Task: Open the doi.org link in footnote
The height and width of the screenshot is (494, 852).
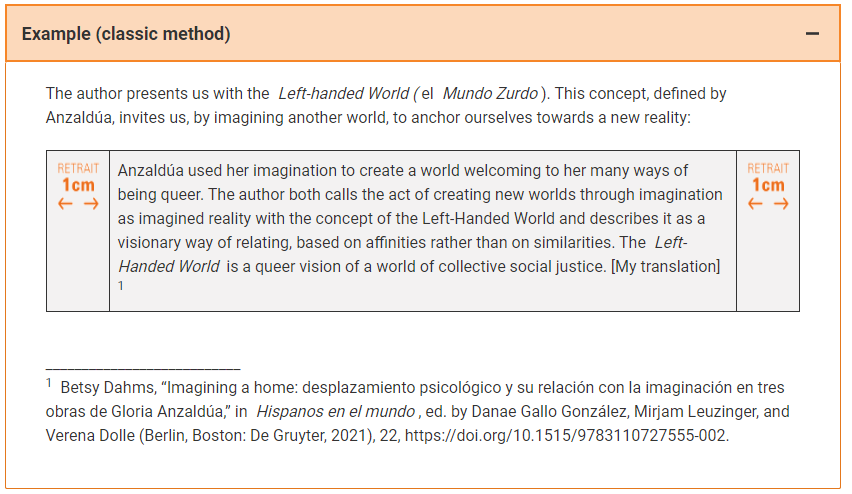Action: click(x=566, y=435)
